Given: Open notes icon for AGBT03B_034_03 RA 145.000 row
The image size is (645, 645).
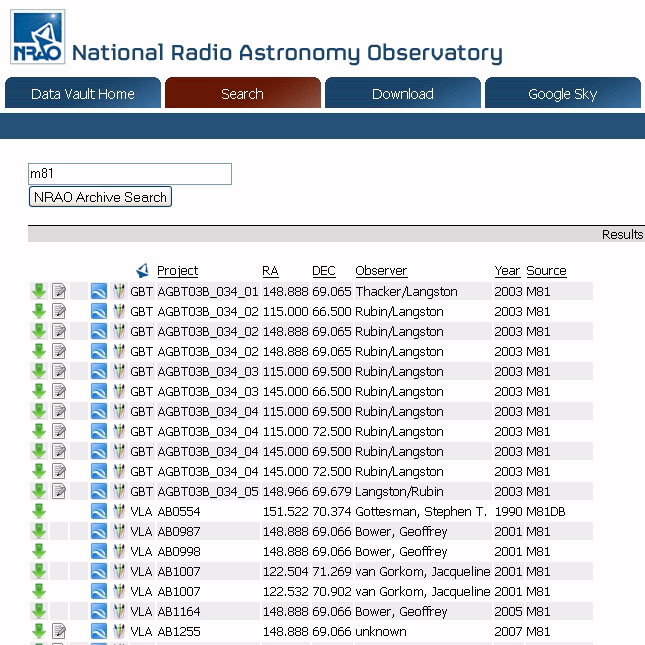Looking at the screenshot, I should pos(59,391).
